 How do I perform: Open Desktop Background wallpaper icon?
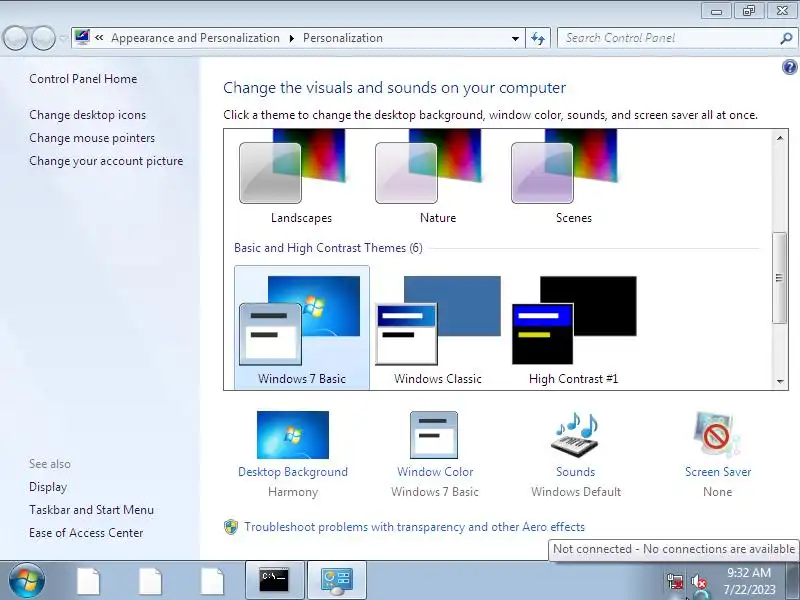[x=293, y=435]
